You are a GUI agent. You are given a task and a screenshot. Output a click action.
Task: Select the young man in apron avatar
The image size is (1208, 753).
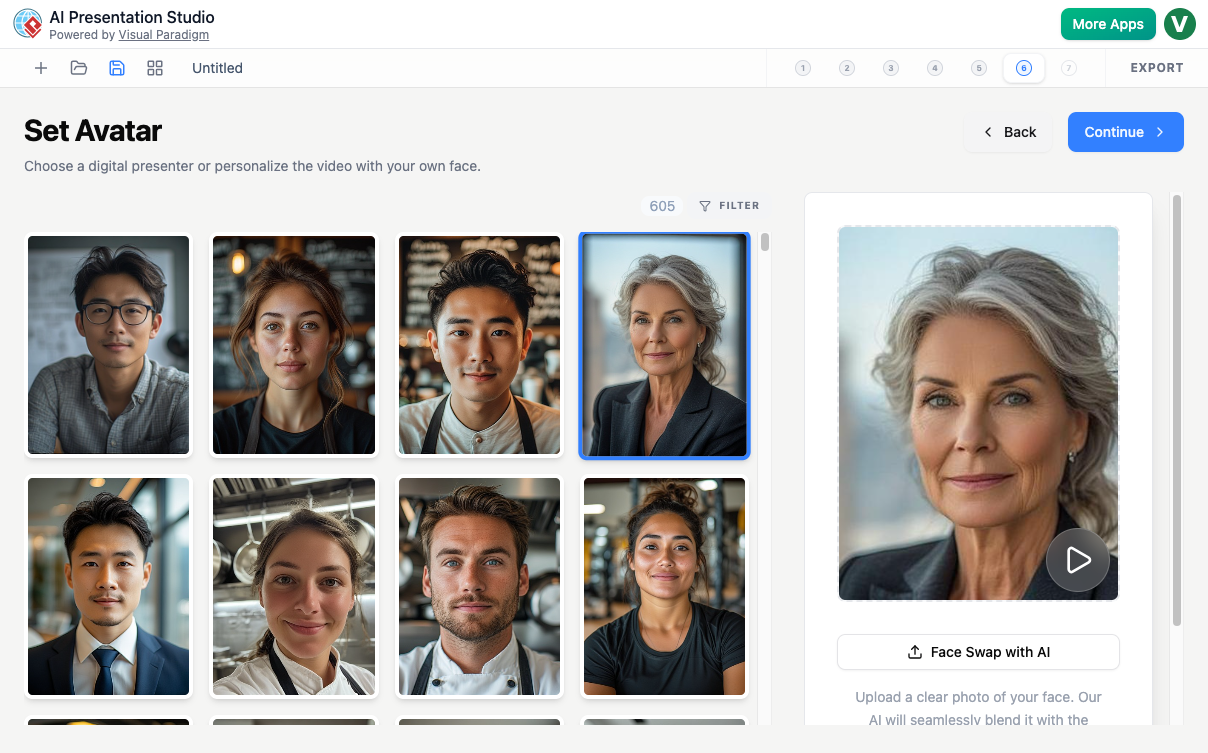click(x=480, y=345)
